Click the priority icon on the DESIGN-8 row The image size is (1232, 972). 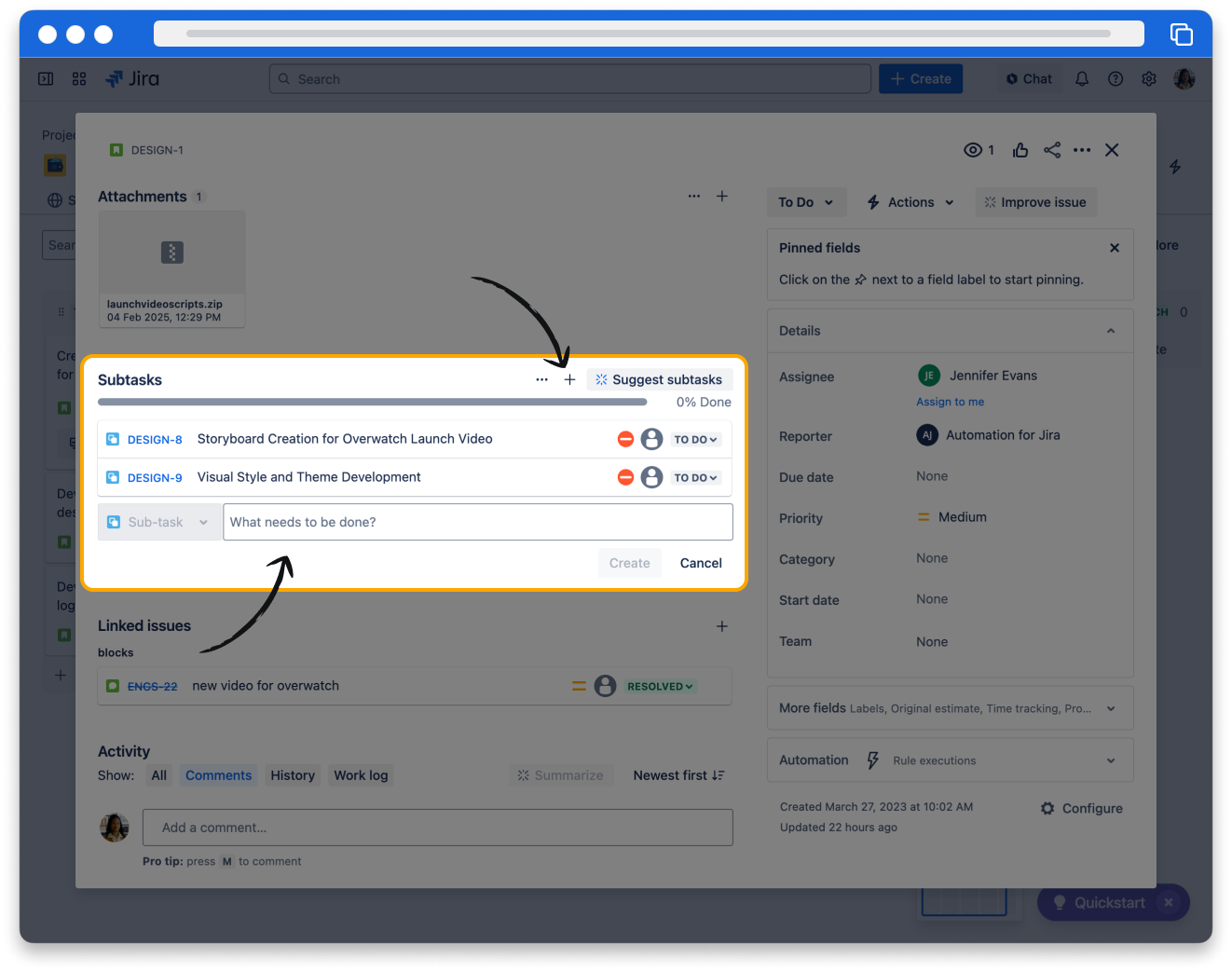tap(625, 439)
